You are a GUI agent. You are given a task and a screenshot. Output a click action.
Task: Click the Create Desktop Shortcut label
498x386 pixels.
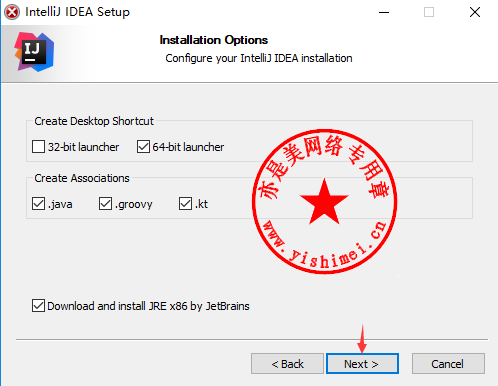click(94, 121)
